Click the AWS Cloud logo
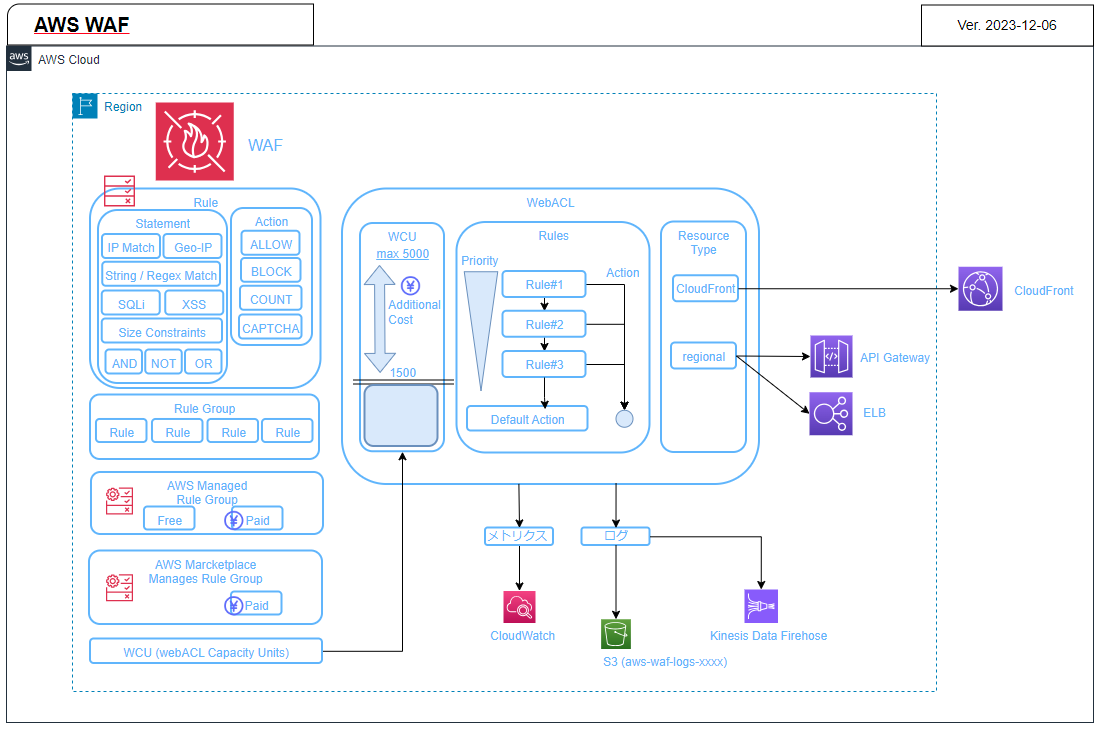Image resolution: width=1097 pixels, height=729 pixels. [18, 59]
